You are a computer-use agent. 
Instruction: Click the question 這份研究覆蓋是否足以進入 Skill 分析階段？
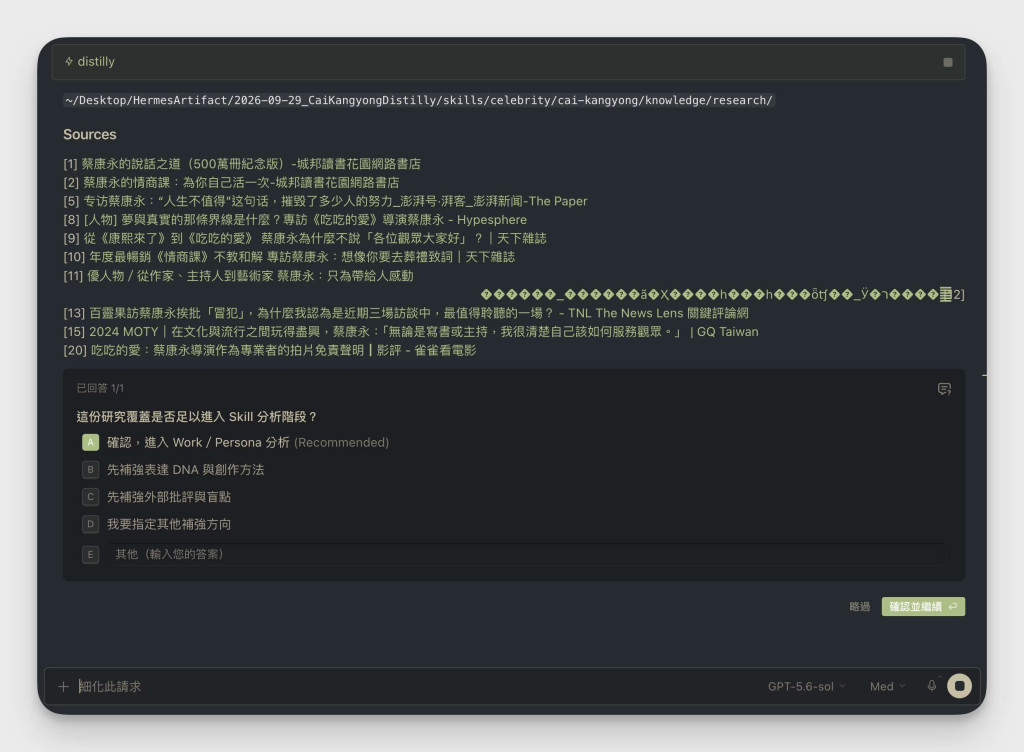pos(196,417)
